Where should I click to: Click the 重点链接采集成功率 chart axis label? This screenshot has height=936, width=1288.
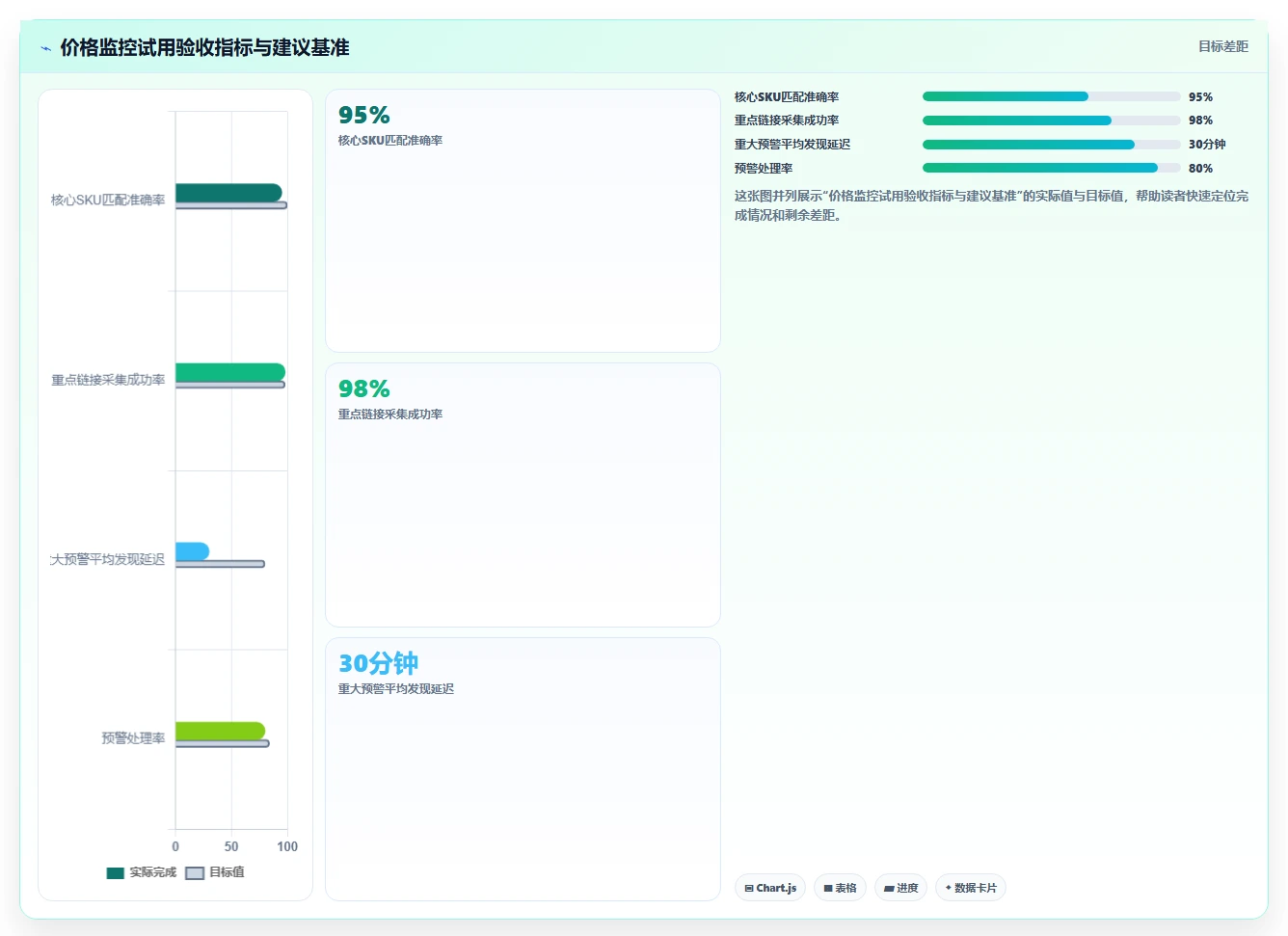[x=108, y=380]
